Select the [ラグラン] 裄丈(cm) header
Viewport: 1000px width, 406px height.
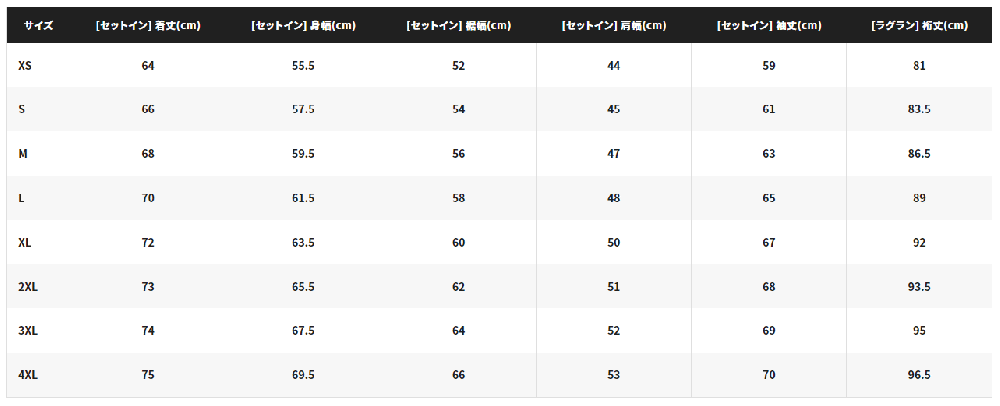tap(919, 25)
